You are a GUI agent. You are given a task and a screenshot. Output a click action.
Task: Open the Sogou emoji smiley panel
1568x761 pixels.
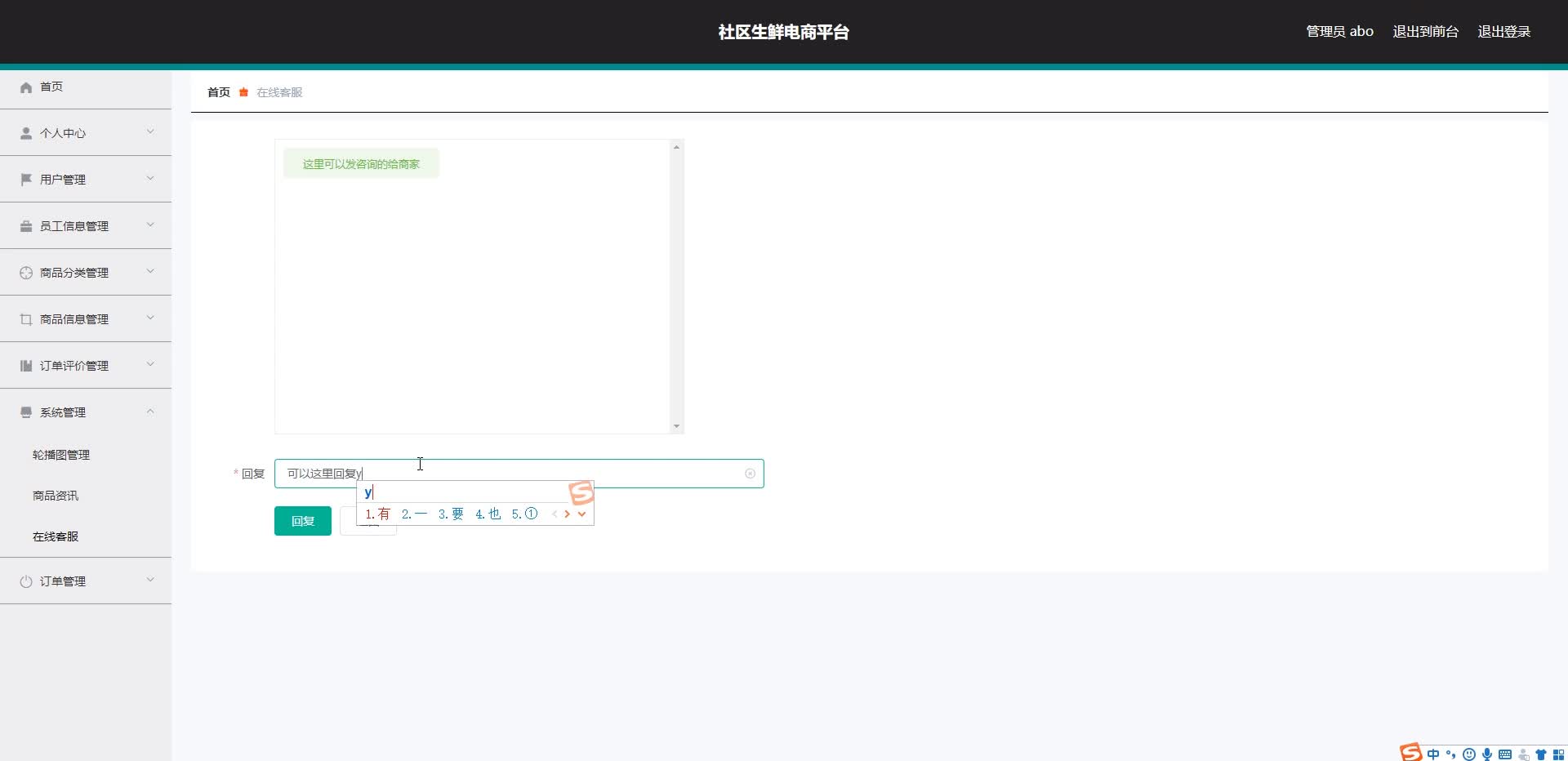[1469, 754]
